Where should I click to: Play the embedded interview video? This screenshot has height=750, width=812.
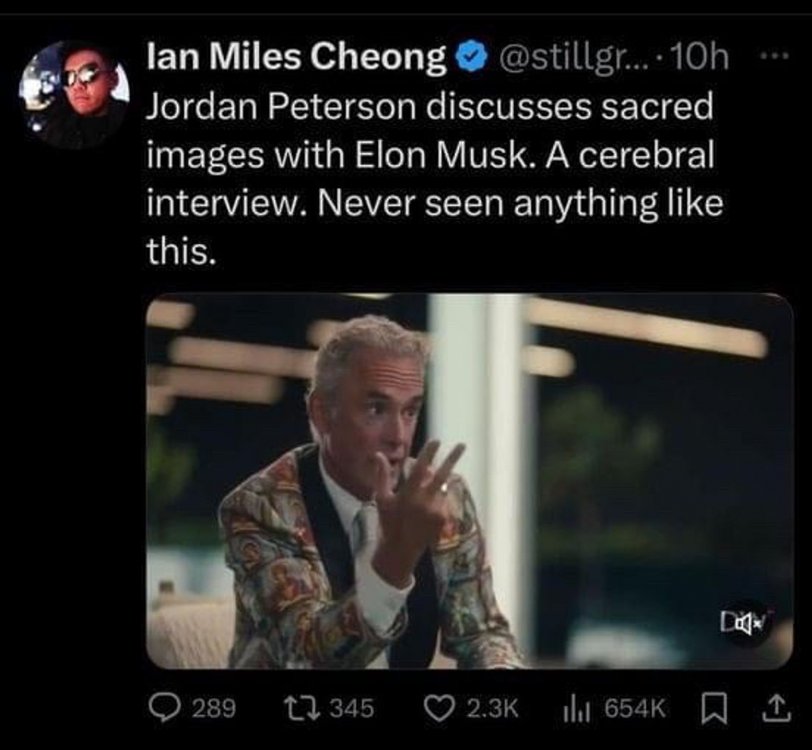coord(470,482)
